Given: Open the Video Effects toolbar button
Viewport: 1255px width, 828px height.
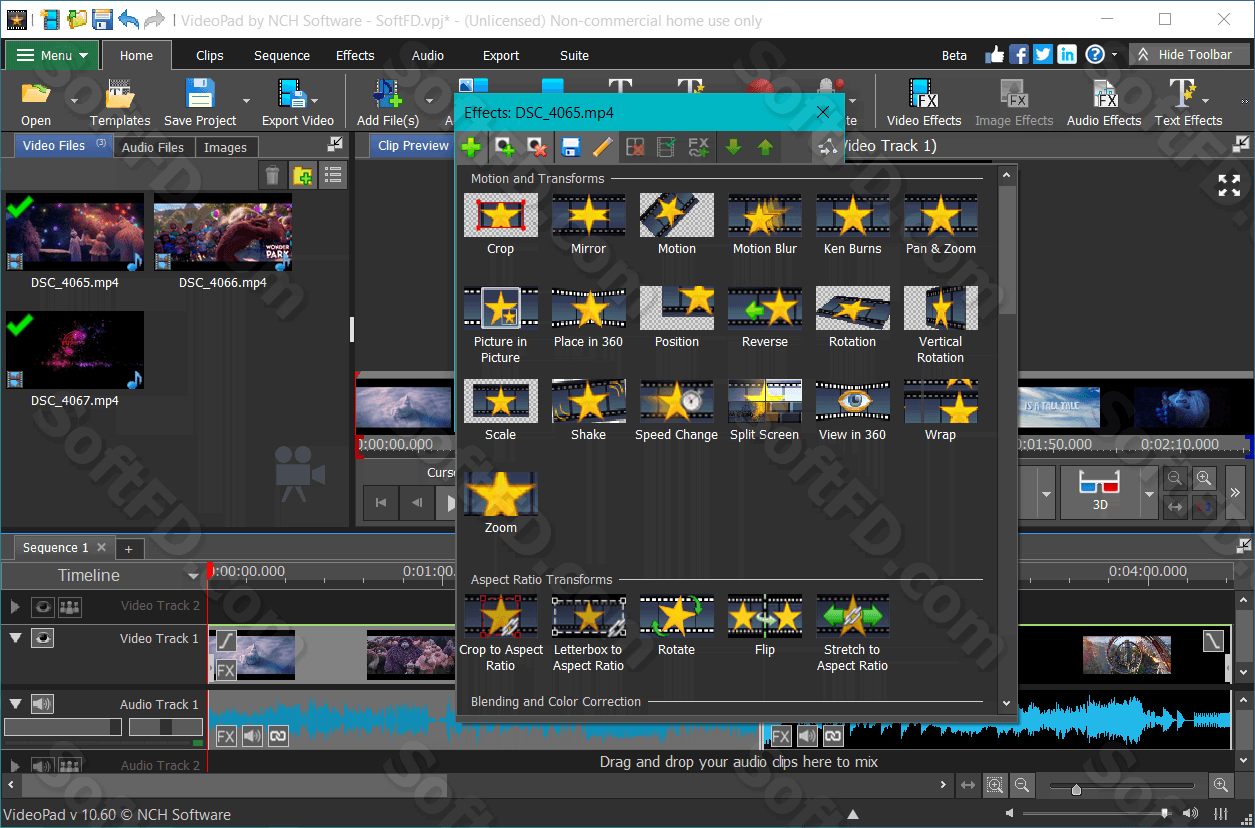Looking at the screenshot, I should pyautogui.click(x=924, y=102).
